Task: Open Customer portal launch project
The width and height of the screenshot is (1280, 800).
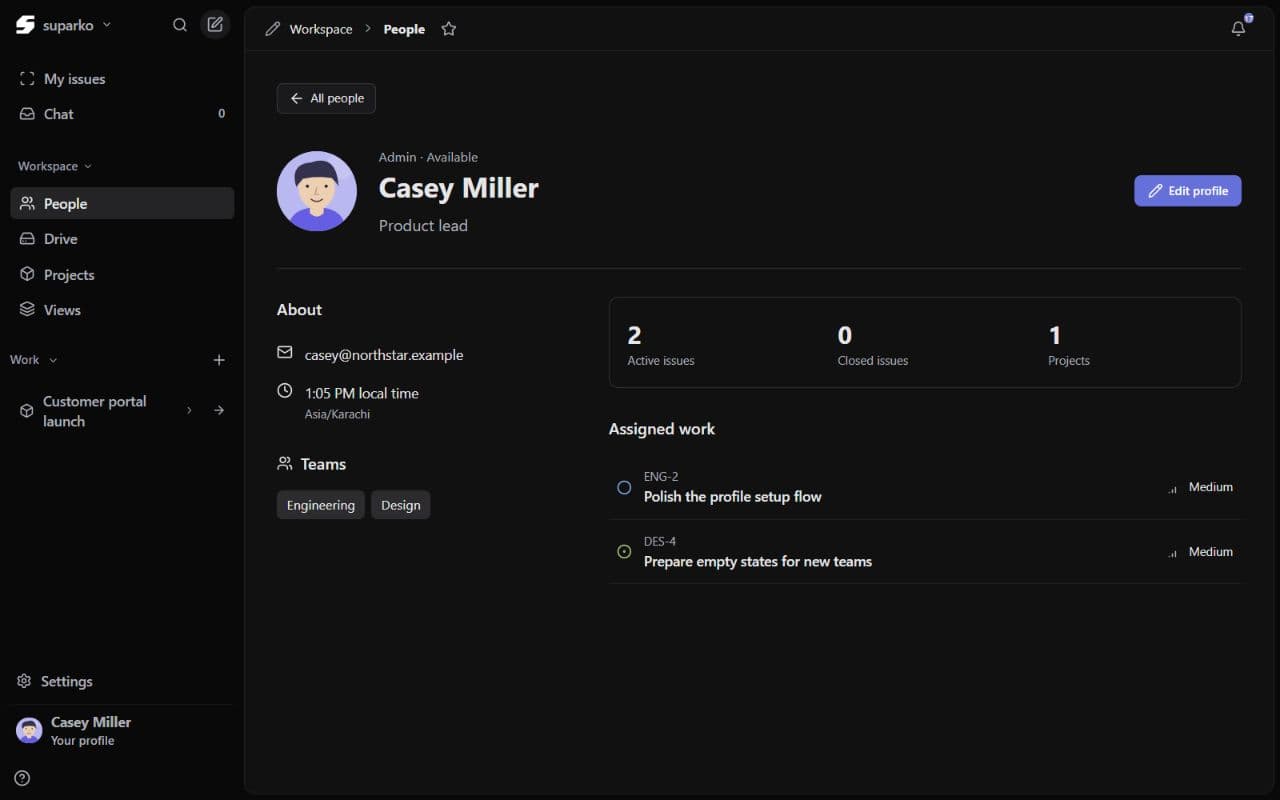Action: (95, 411)
